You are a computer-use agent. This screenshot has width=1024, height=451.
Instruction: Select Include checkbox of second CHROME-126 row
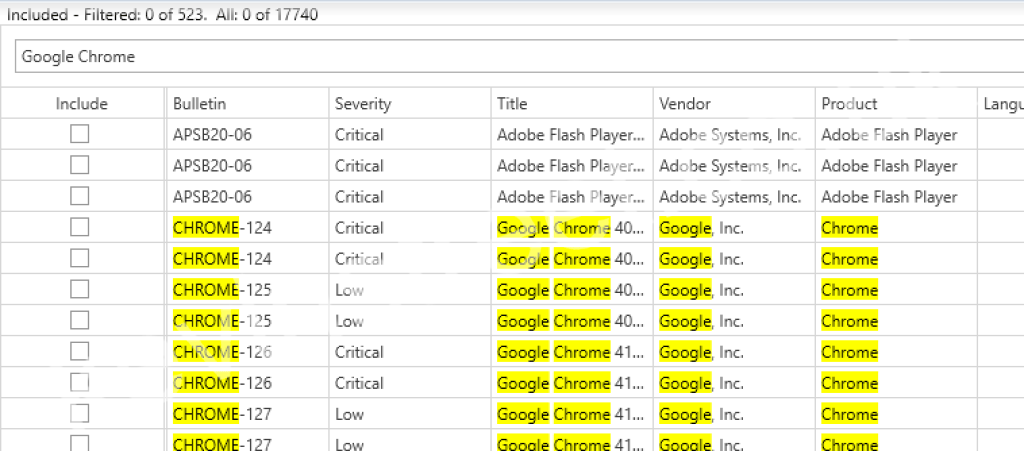[x=80, y=382]
